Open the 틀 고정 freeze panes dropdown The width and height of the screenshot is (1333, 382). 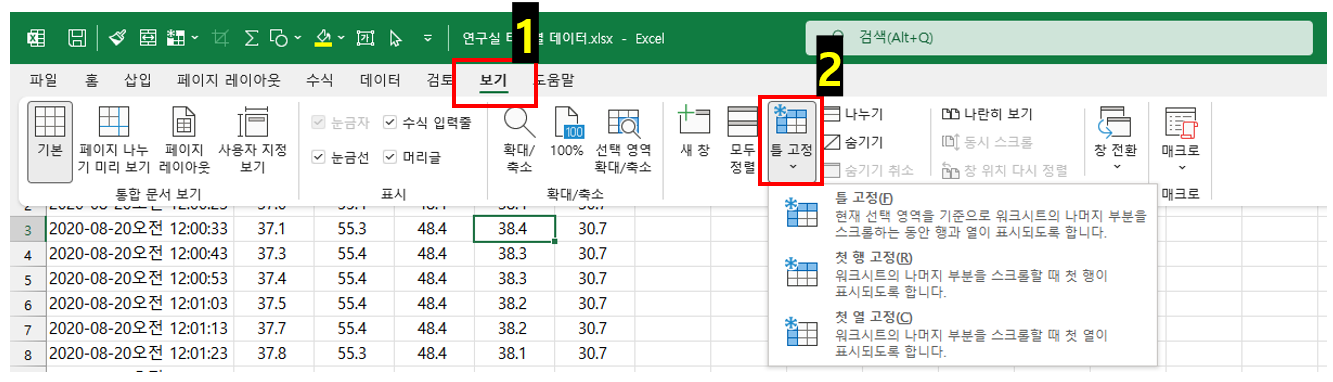click(792, 142)
